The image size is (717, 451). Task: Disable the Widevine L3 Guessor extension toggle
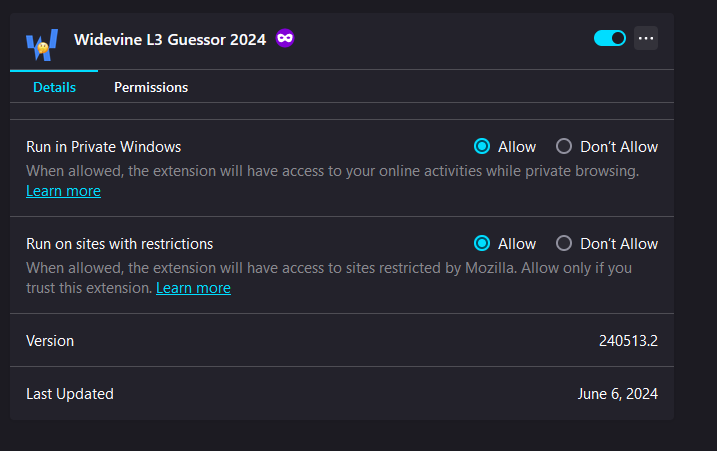coord(610,38)
